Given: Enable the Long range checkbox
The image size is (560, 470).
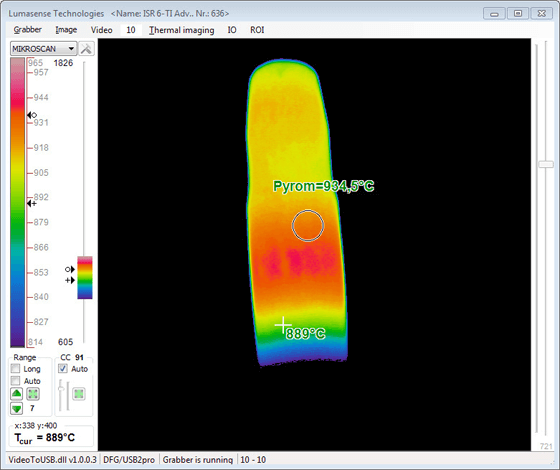Looking at the screenshot, I should coord(15,369).
